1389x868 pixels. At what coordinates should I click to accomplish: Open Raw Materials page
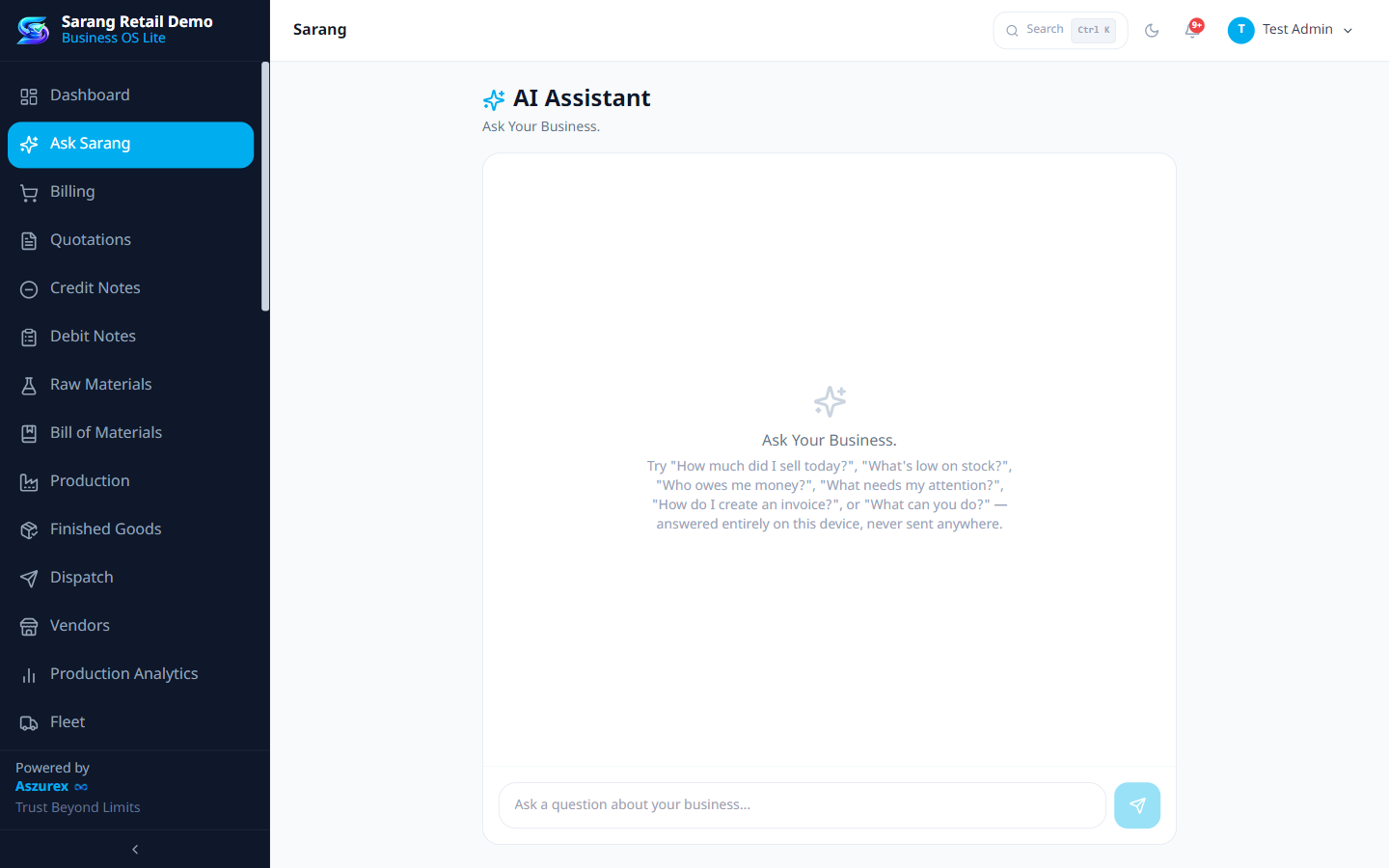click(x=130, y=385)
